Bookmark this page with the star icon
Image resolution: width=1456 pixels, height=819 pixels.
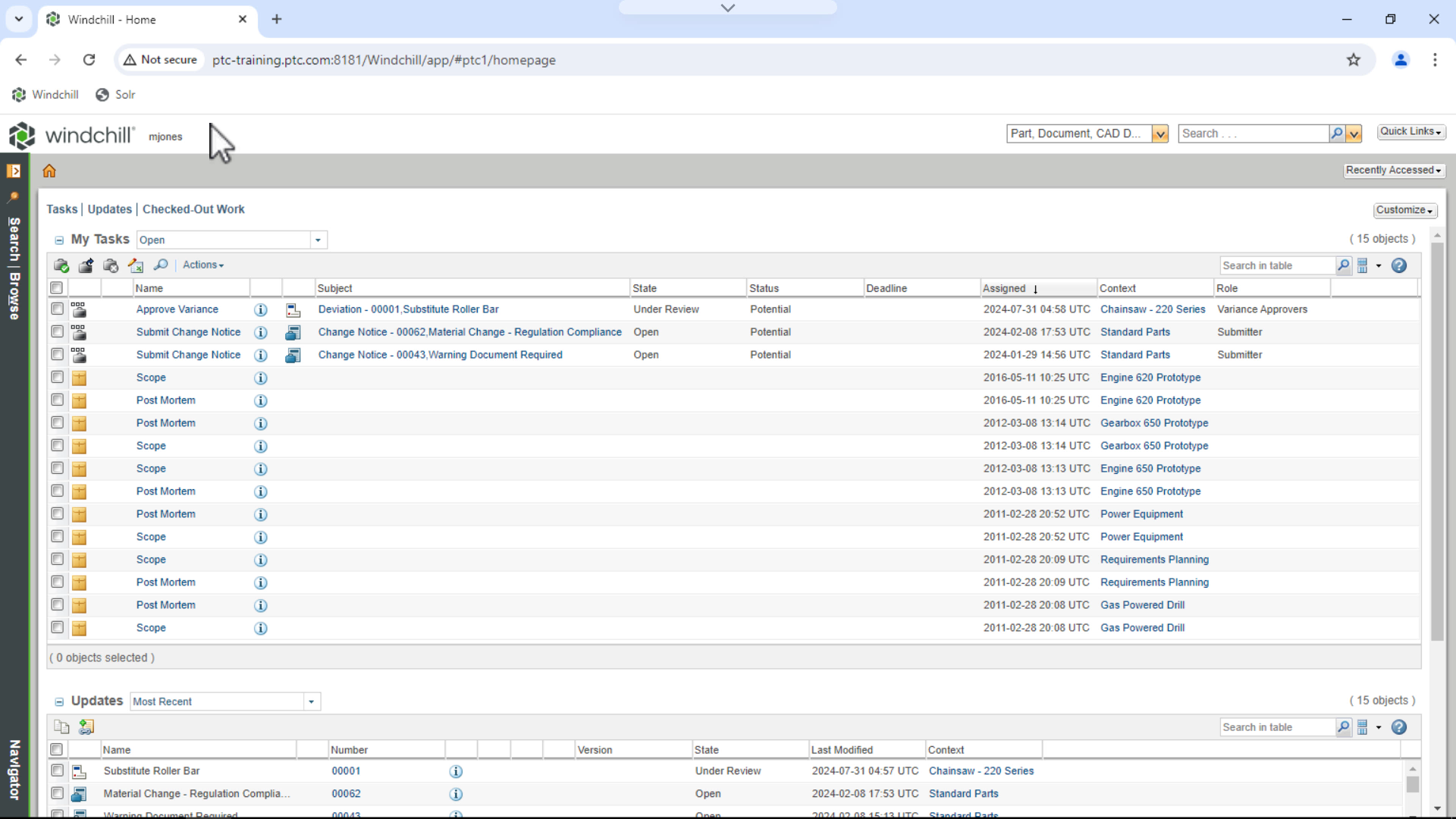1354,60
